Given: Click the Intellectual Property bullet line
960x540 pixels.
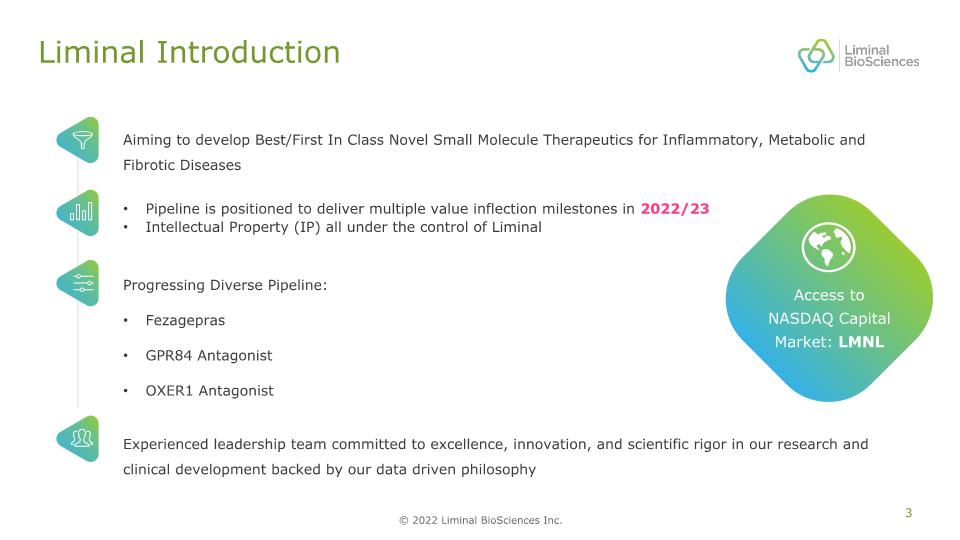Looking at the screenshot, I should [x=343, y=227].
